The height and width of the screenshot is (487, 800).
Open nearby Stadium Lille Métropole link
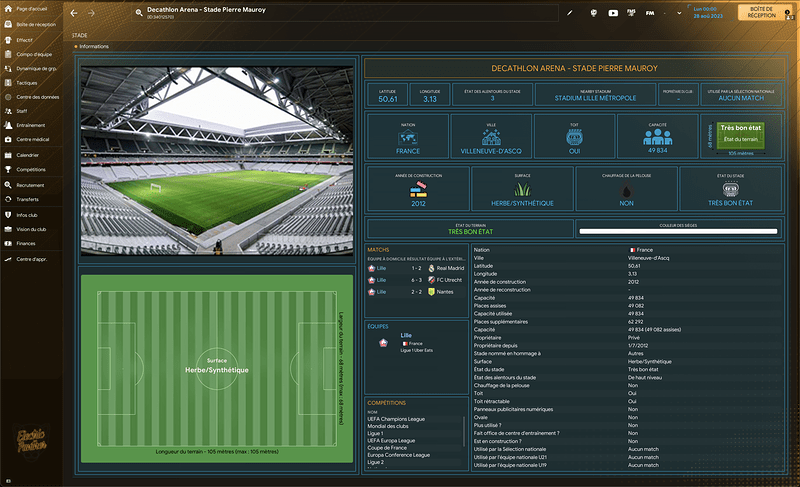tap(595, 98)
